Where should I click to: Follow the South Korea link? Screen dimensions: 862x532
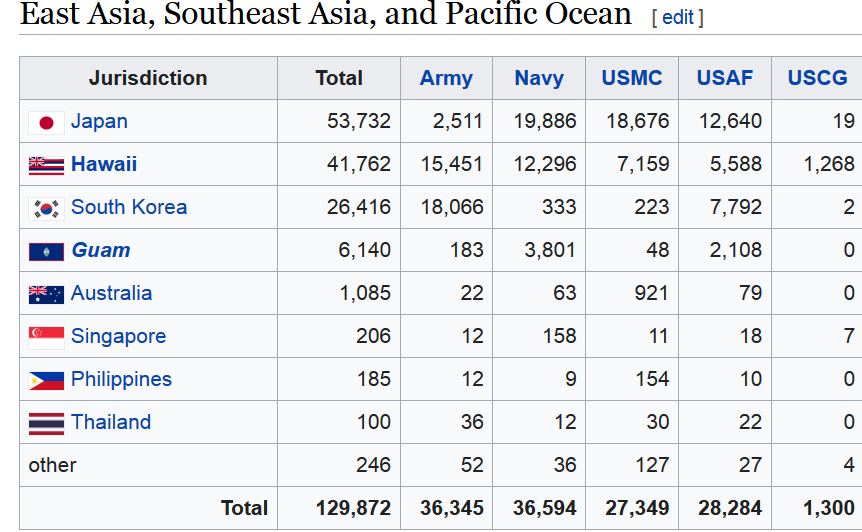[129, 207]
